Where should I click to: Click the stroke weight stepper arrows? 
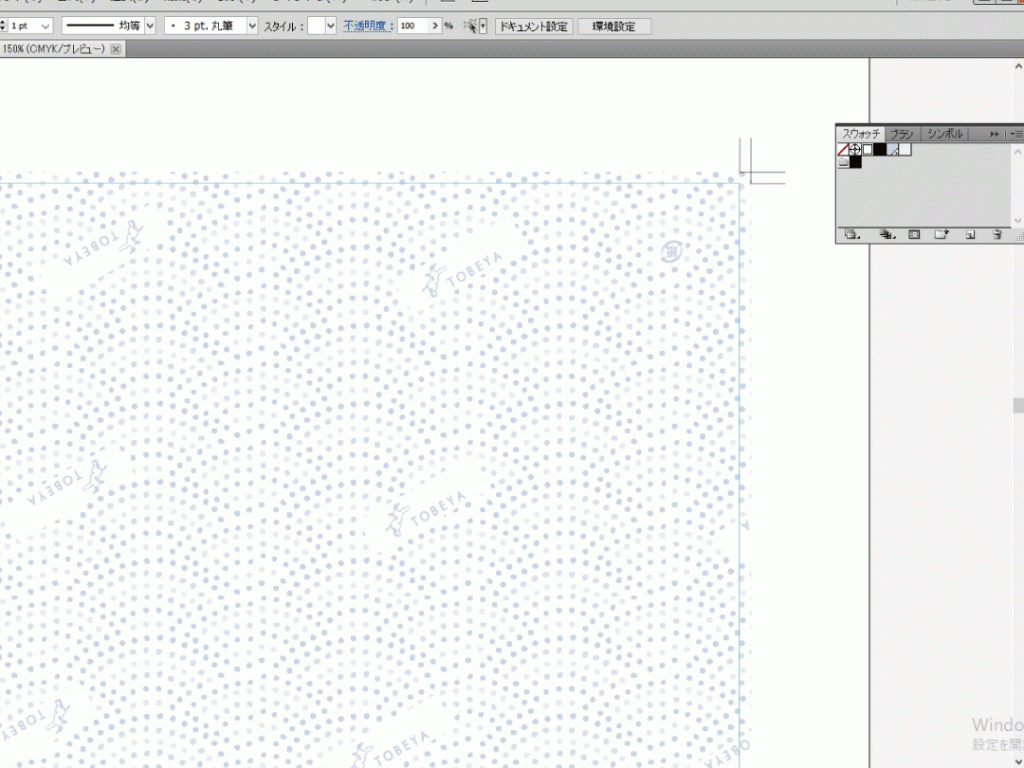point(3,26)
